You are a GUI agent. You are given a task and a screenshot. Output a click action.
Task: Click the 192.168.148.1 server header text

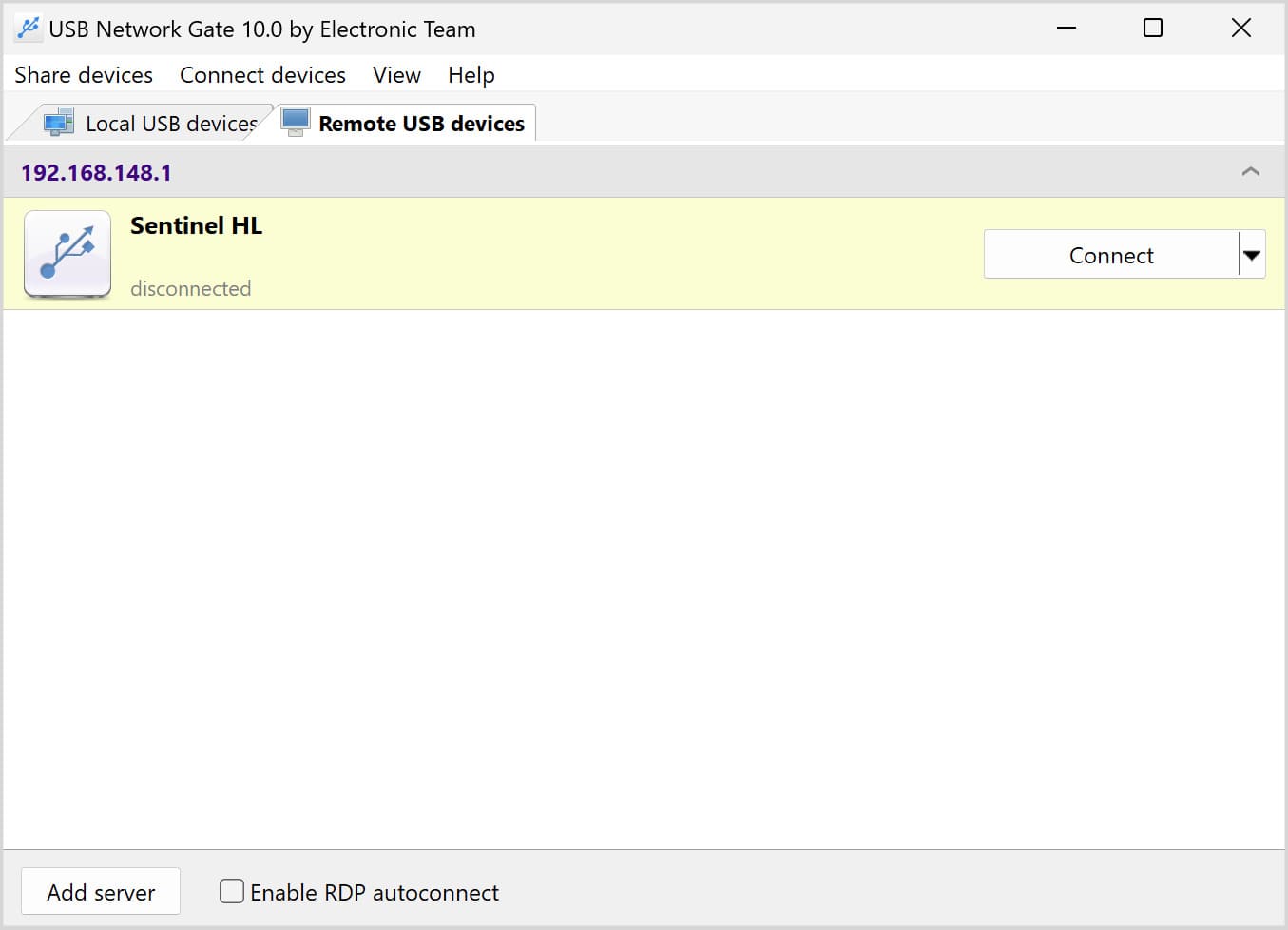click(x=96, y=173)
